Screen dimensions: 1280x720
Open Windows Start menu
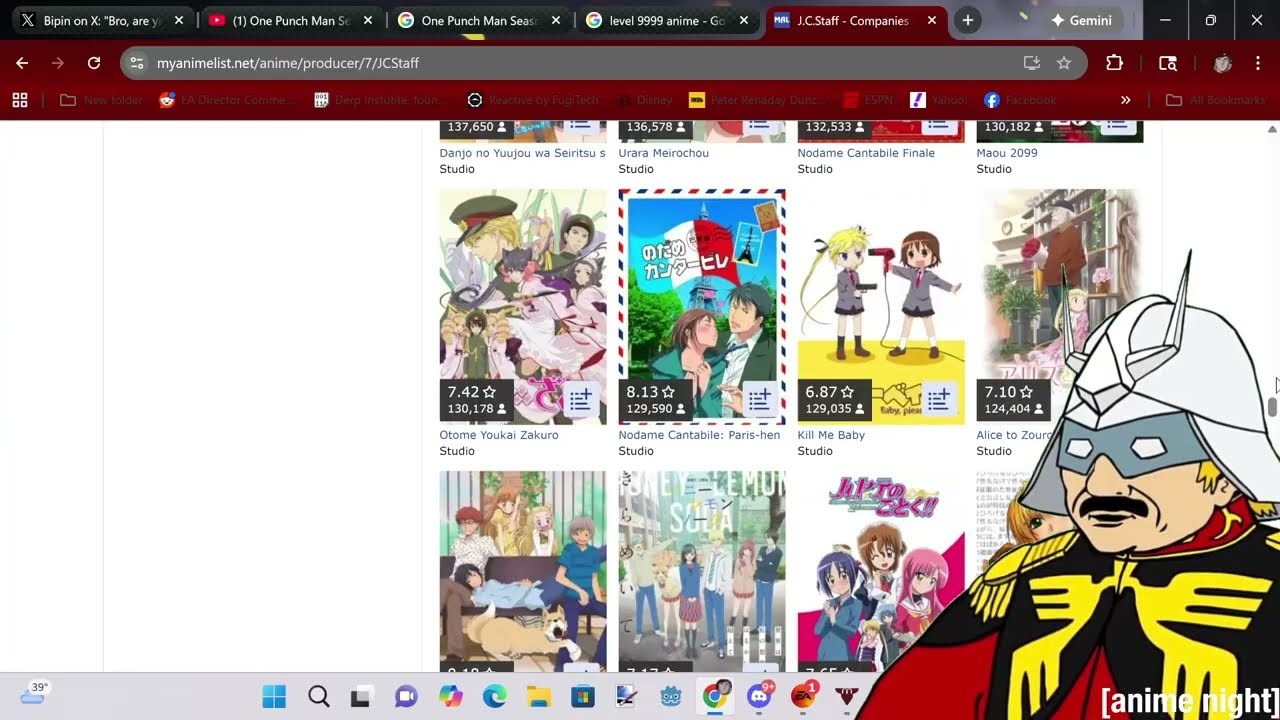[x=274, y=696]
